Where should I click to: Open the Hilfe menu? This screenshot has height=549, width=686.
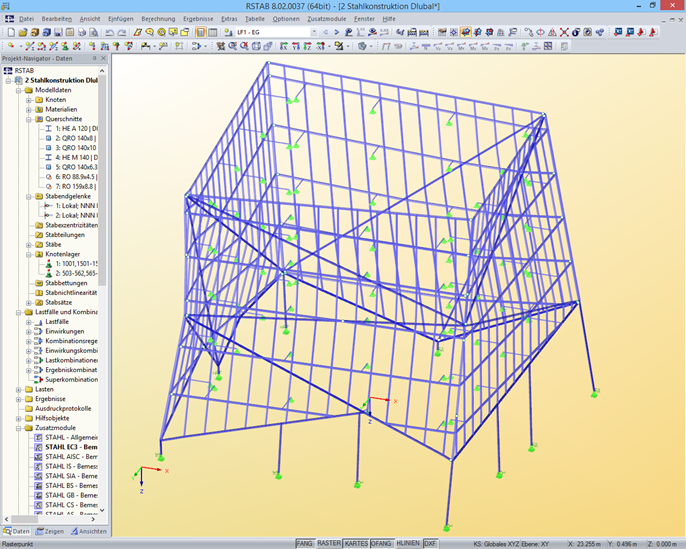[x=388, y=19]
